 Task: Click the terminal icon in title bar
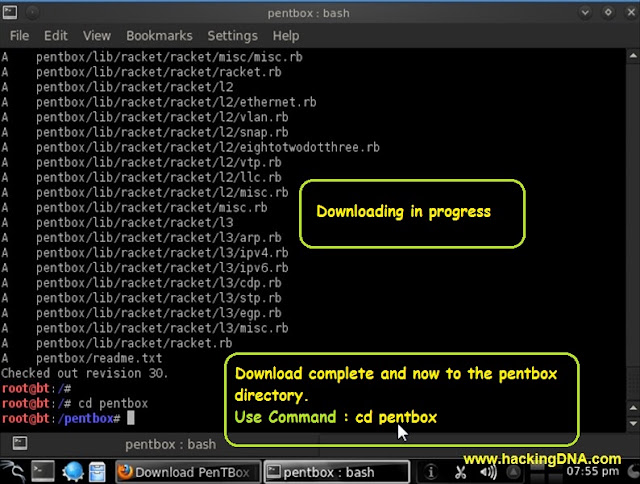[10, 13]
